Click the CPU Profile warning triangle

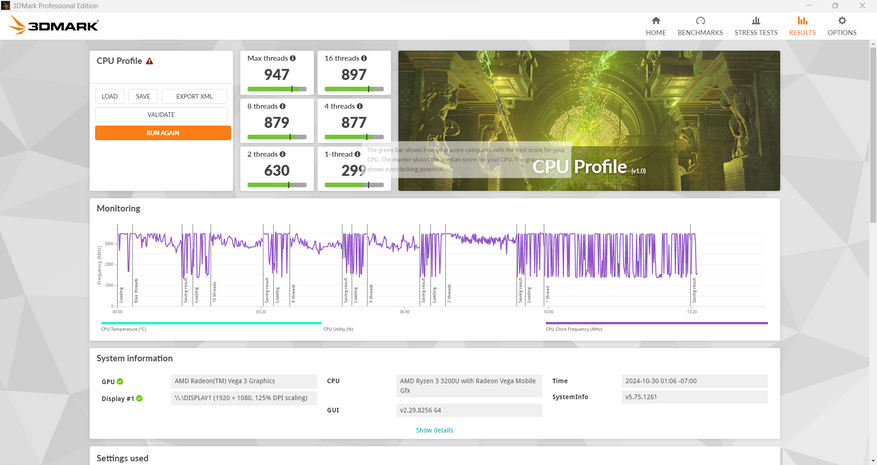point(149,61)
